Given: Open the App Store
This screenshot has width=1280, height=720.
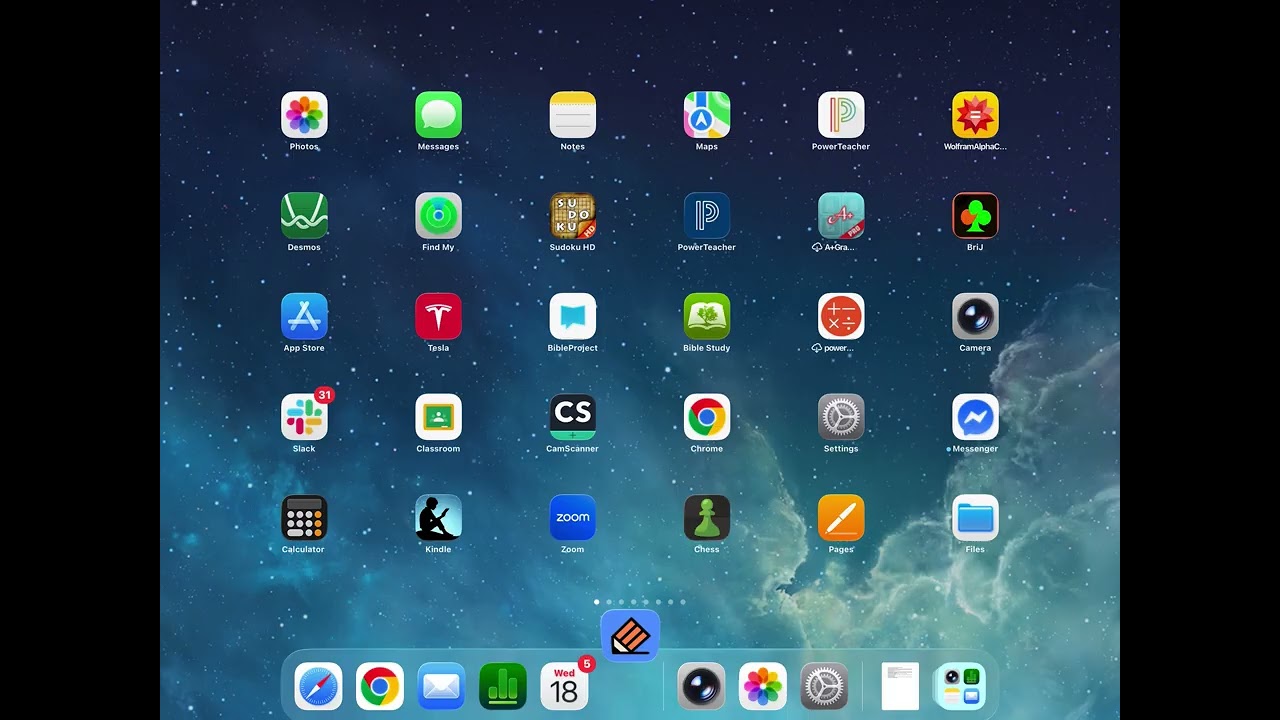Looking at the screenshot, I should pos(304,317).
